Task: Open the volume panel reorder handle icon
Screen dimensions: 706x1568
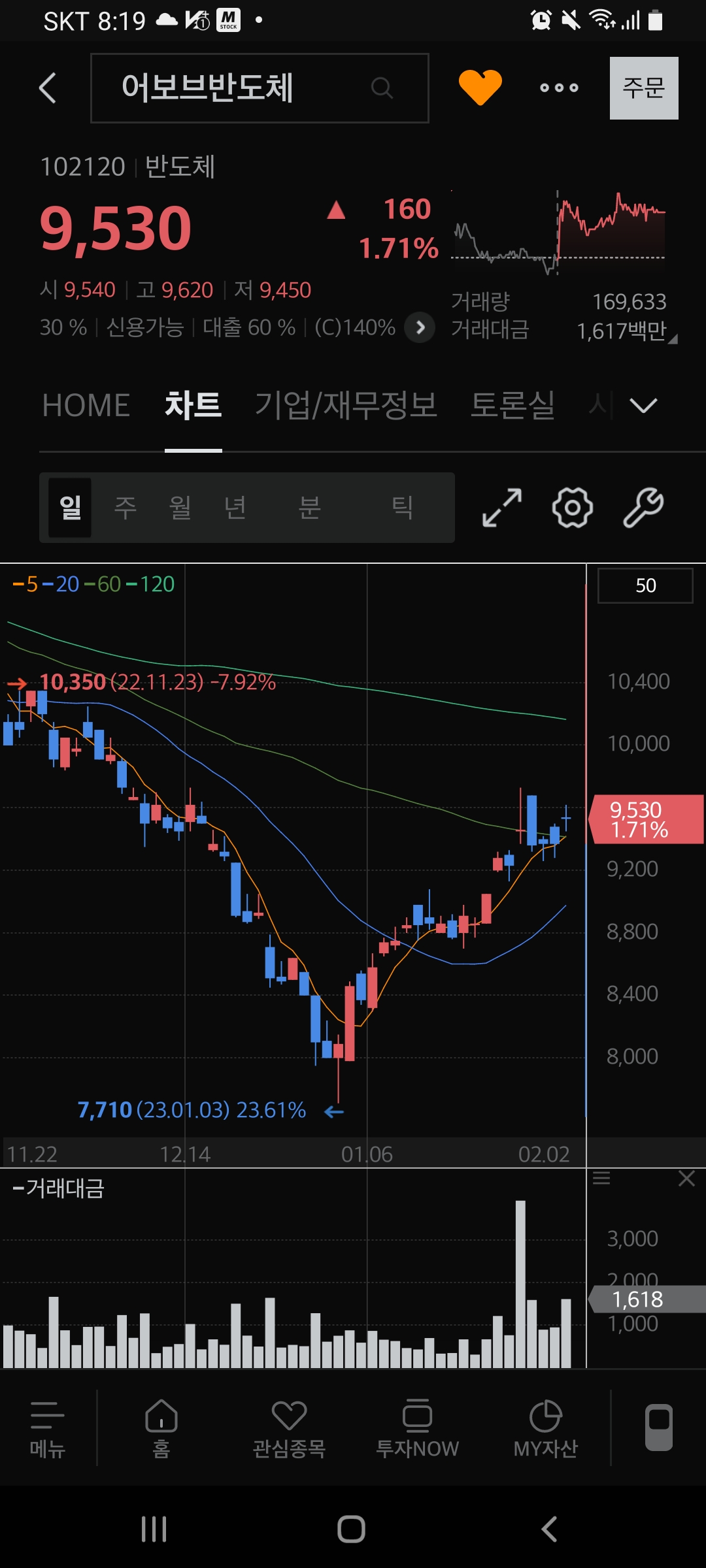Action: [601, 1179]
